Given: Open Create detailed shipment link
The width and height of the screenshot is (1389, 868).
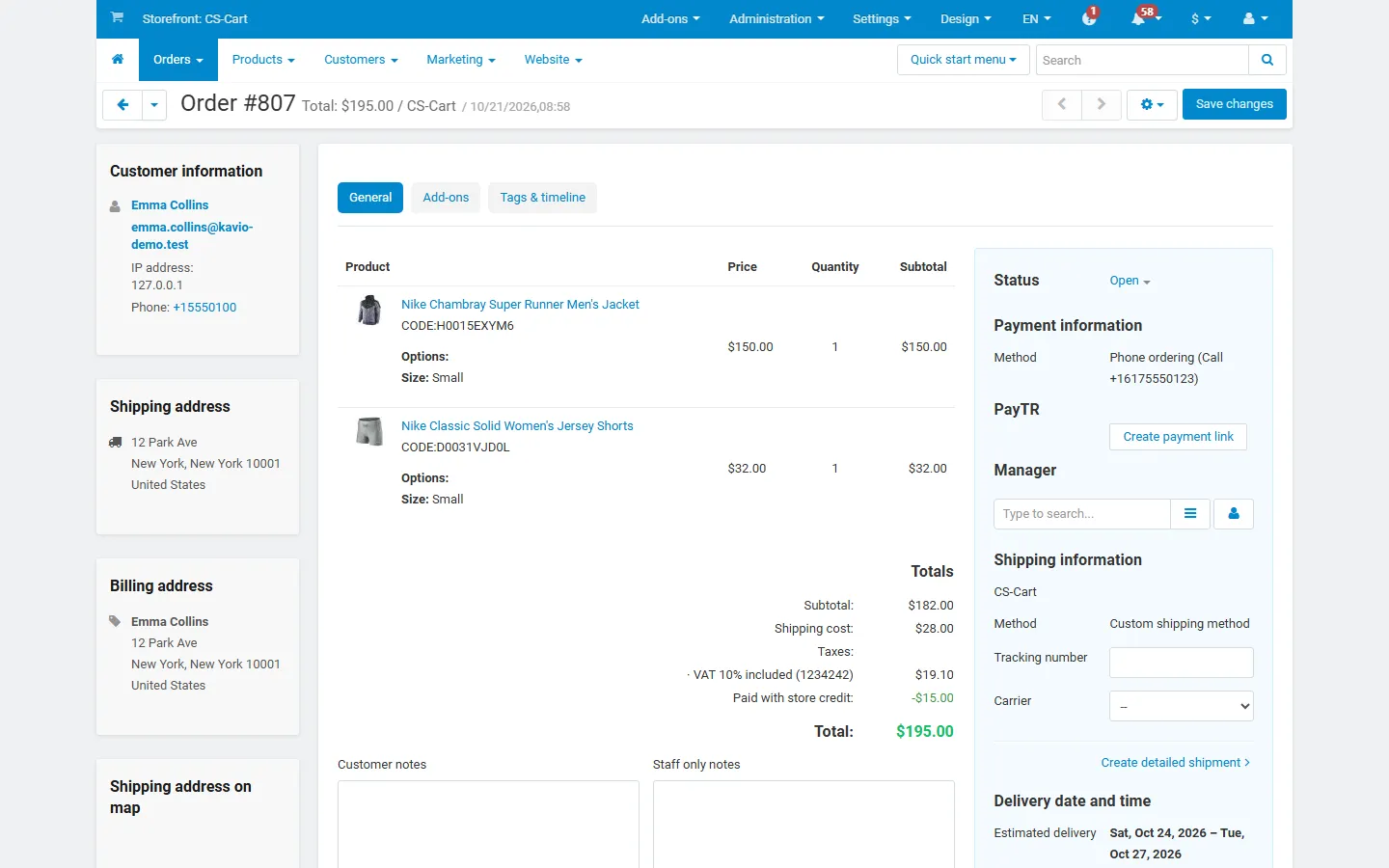Looking at the screenshot, I should point(1176,763).
